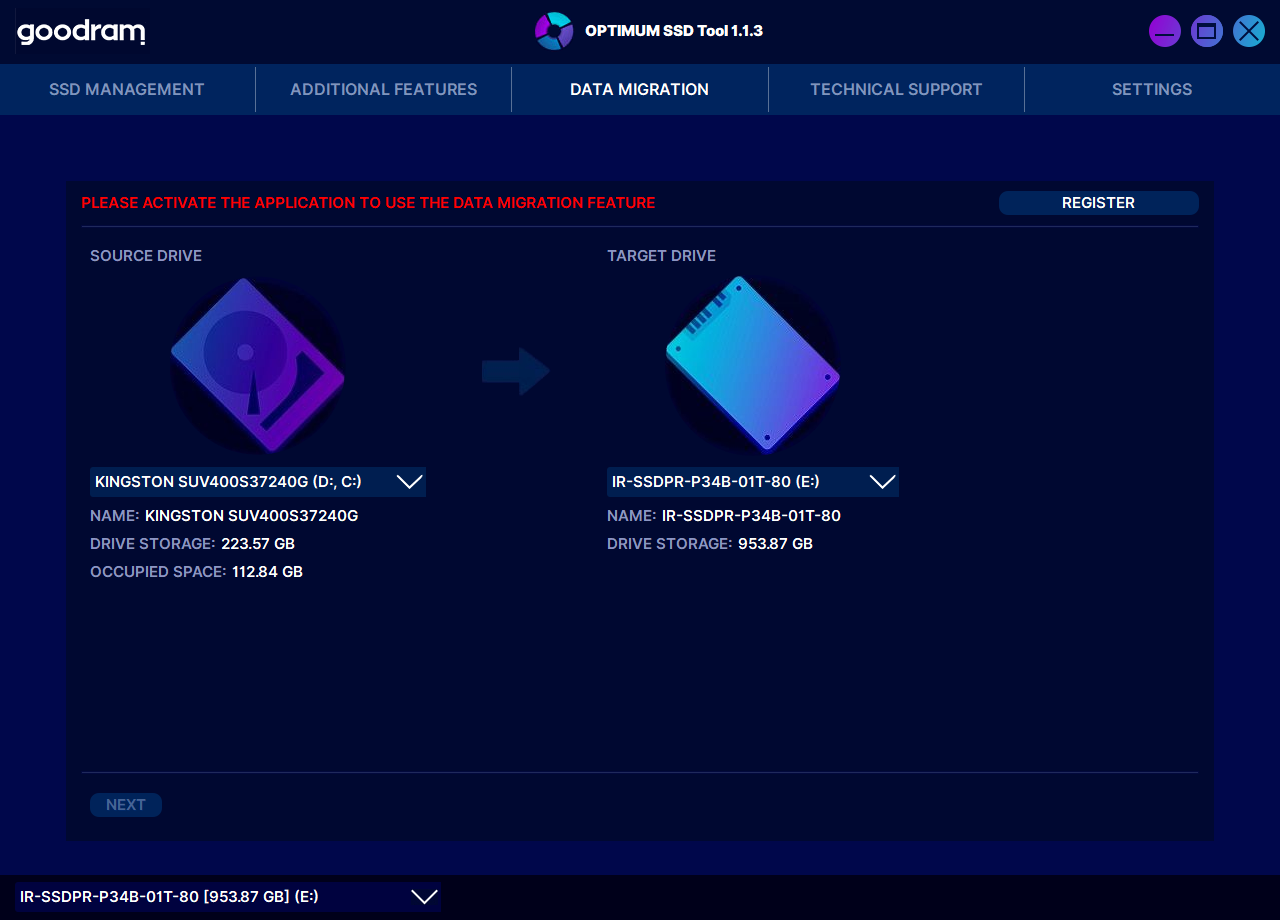Open the SSD Management tab

tap(127, 89)
